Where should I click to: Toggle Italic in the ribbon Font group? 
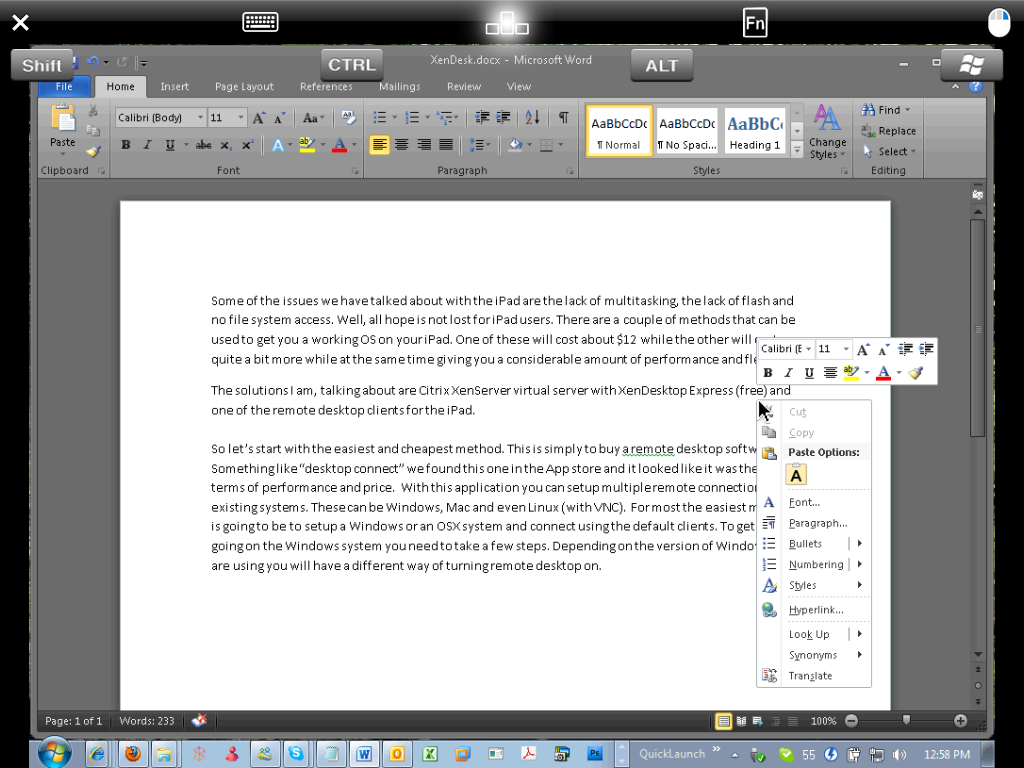148,145
